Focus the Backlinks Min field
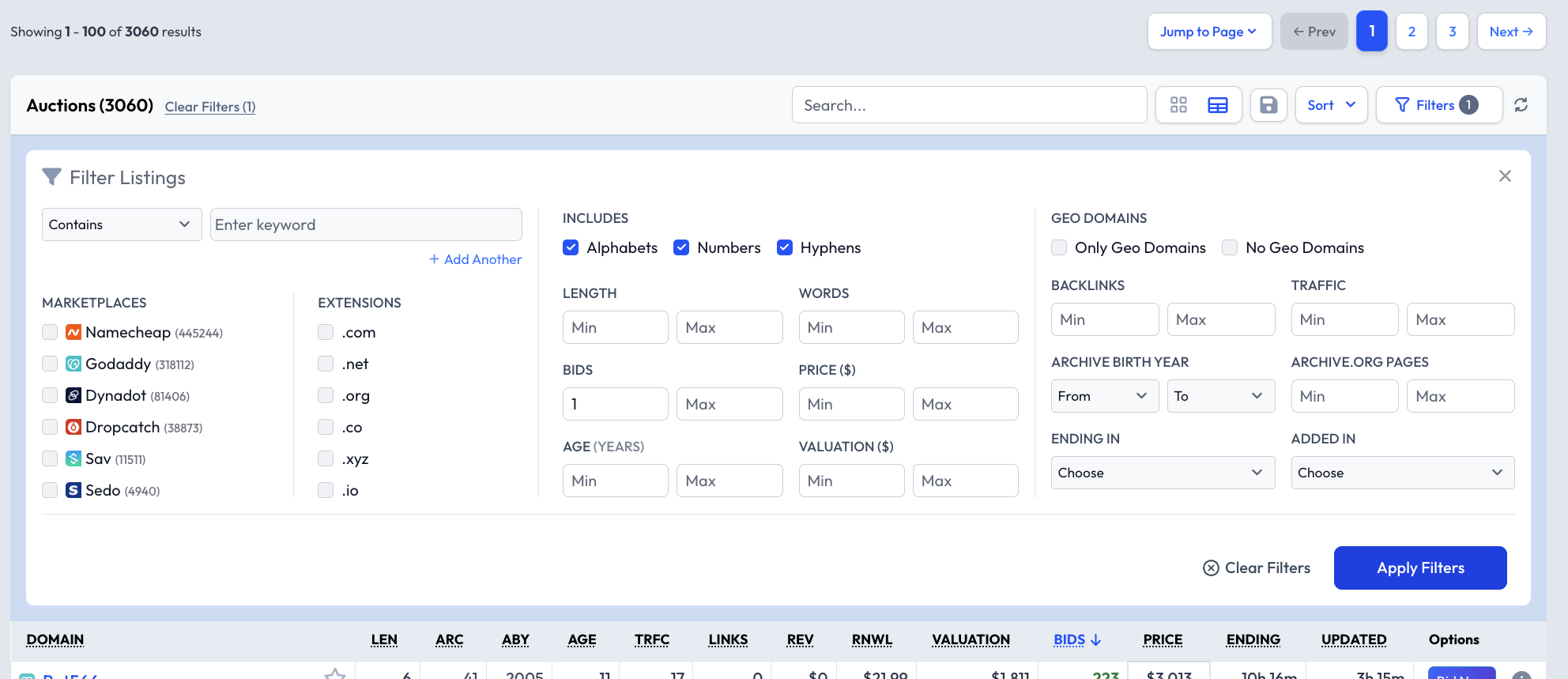This screenshot has width=1568, height=679. (1105, 319)
